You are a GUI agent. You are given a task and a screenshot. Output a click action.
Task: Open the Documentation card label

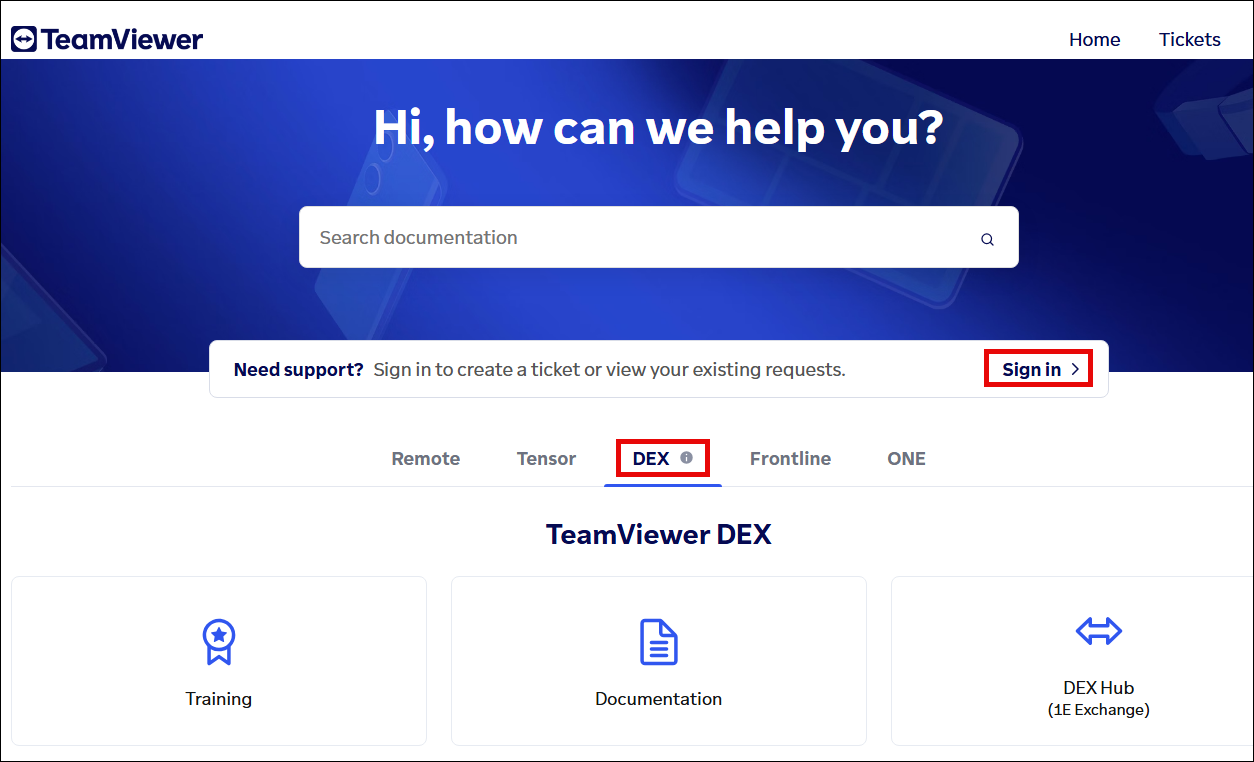coord(658,699)
